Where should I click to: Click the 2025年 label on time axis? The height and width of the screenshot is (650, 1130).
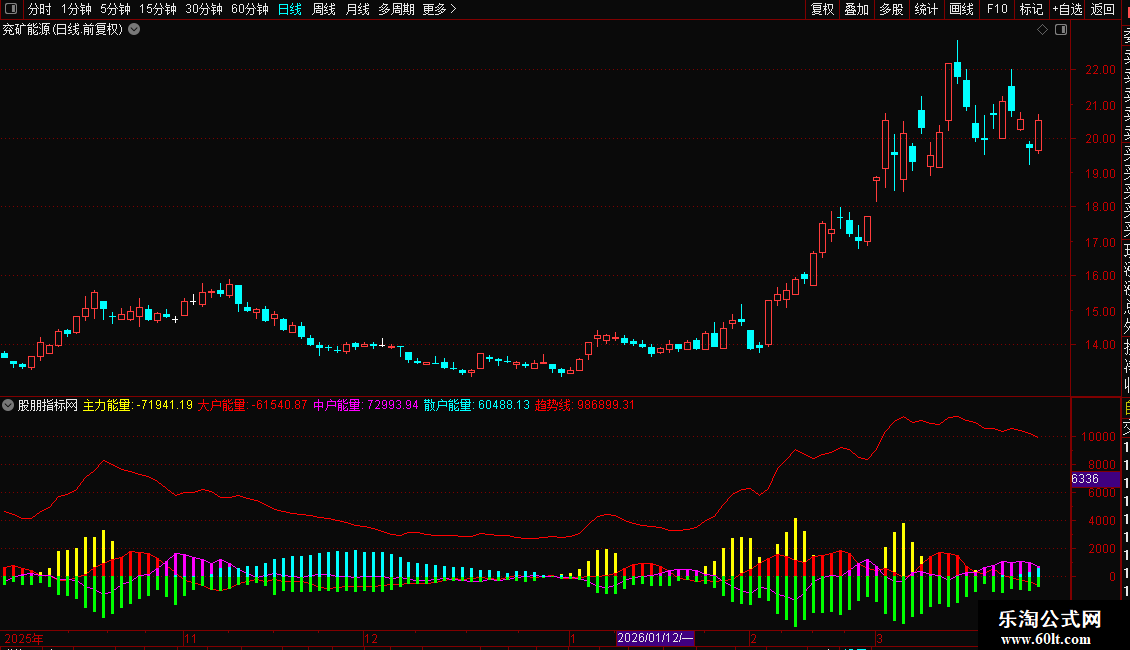click(24, 638)
